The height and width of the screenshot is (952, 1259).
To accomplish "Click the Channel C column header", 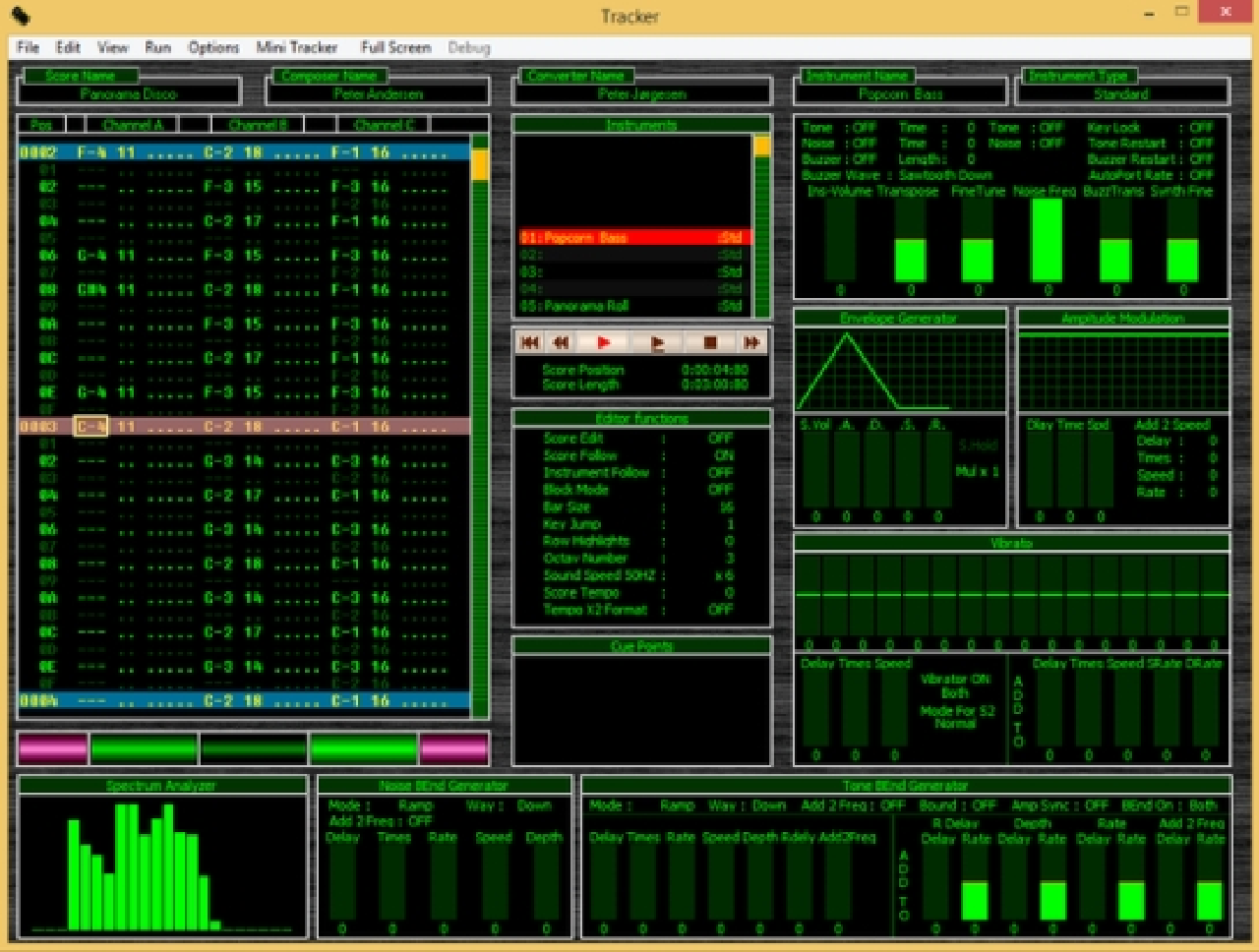I will pos(385,125).
